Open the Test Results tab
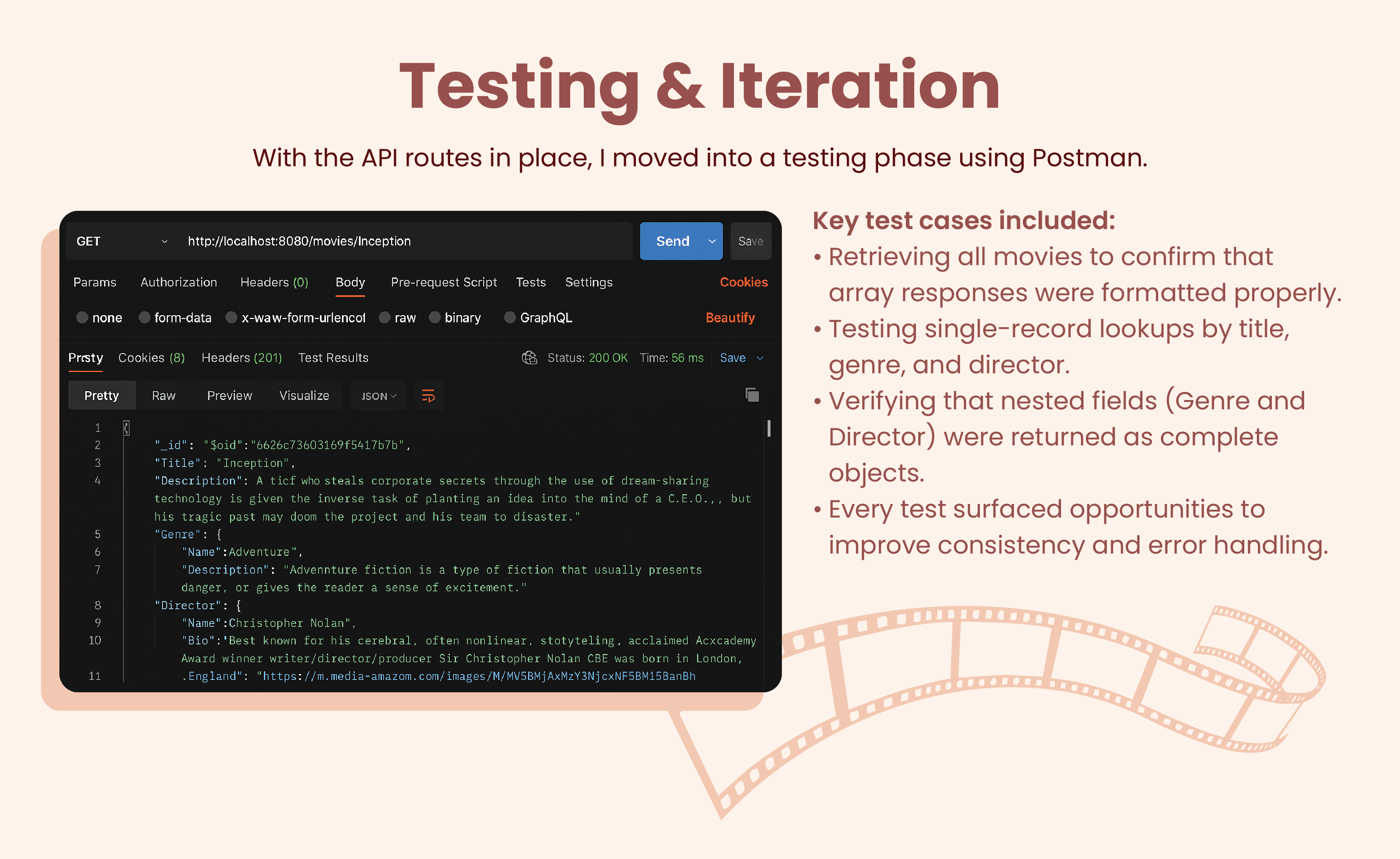 pyautogui.click(x=333, y=358)
